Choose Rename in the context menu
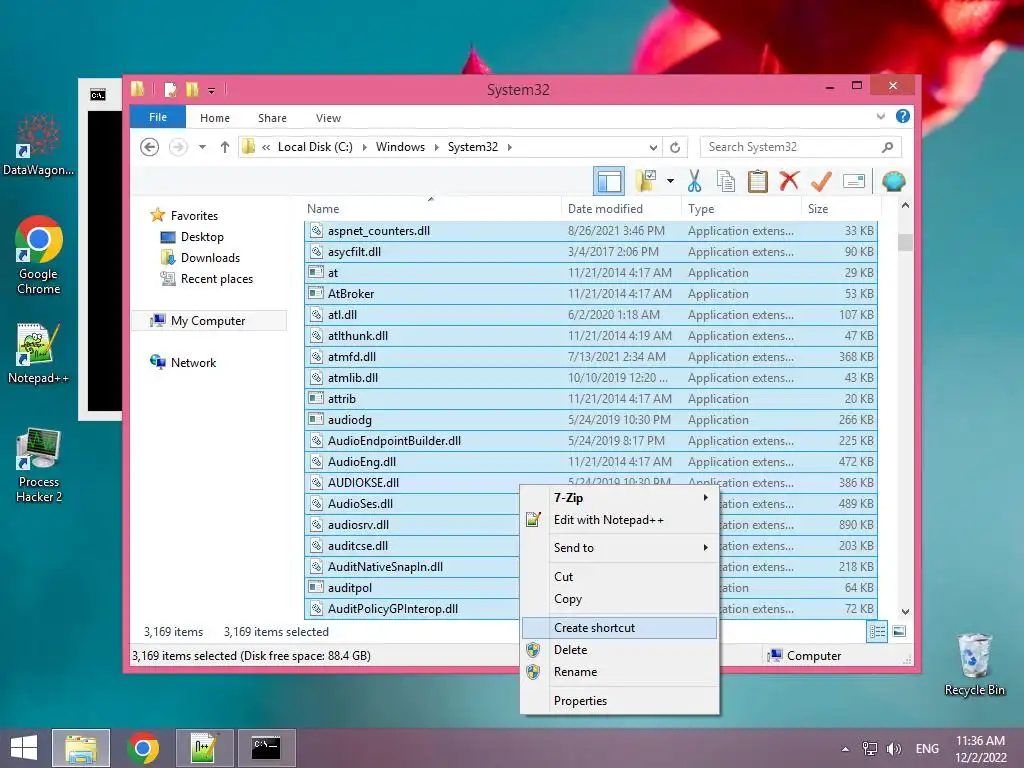The width and height of the screenshot is (1024, 768). tap(620, 672)
